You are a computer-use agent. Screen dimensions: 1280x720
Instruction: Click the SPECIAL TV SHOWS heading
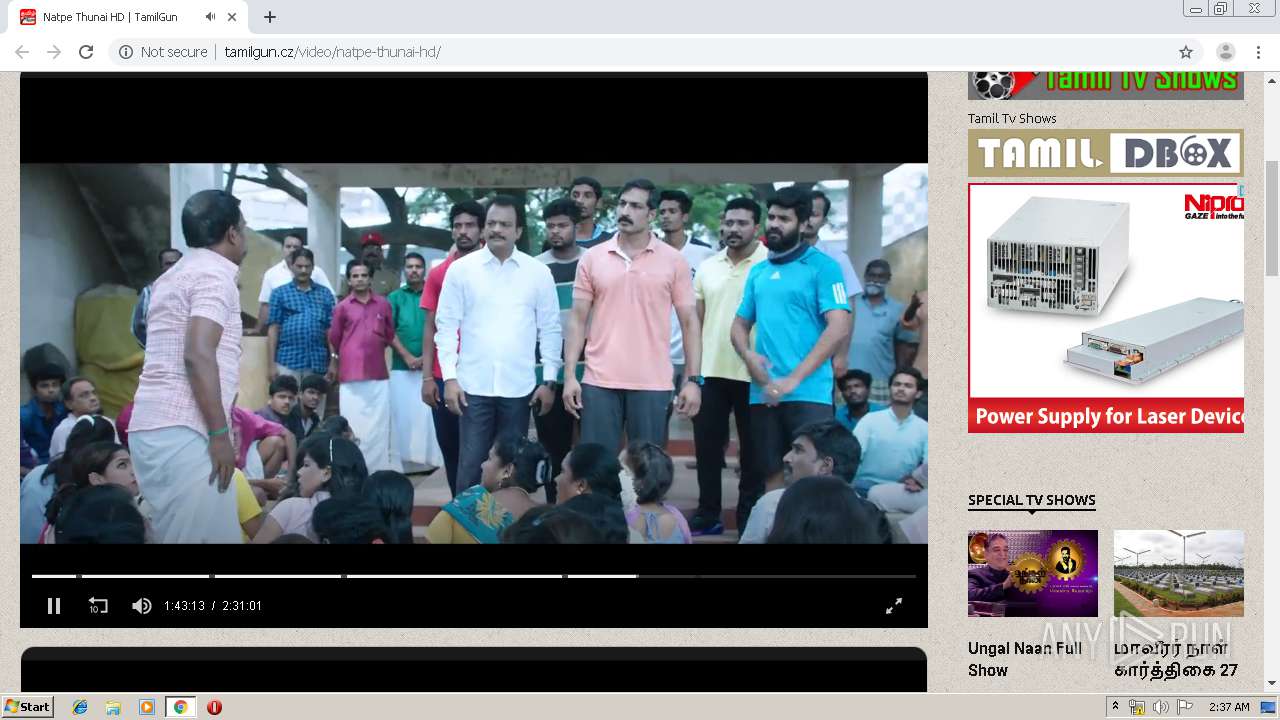point(1032,500)
